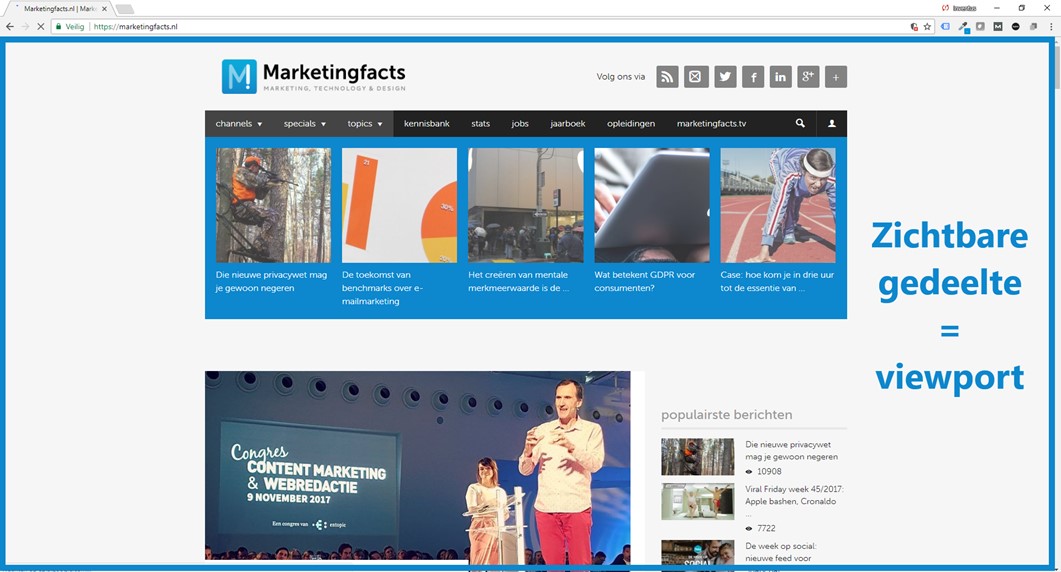Click the RSS feed icon
1061x572 pixels.
tap(667, 77)
